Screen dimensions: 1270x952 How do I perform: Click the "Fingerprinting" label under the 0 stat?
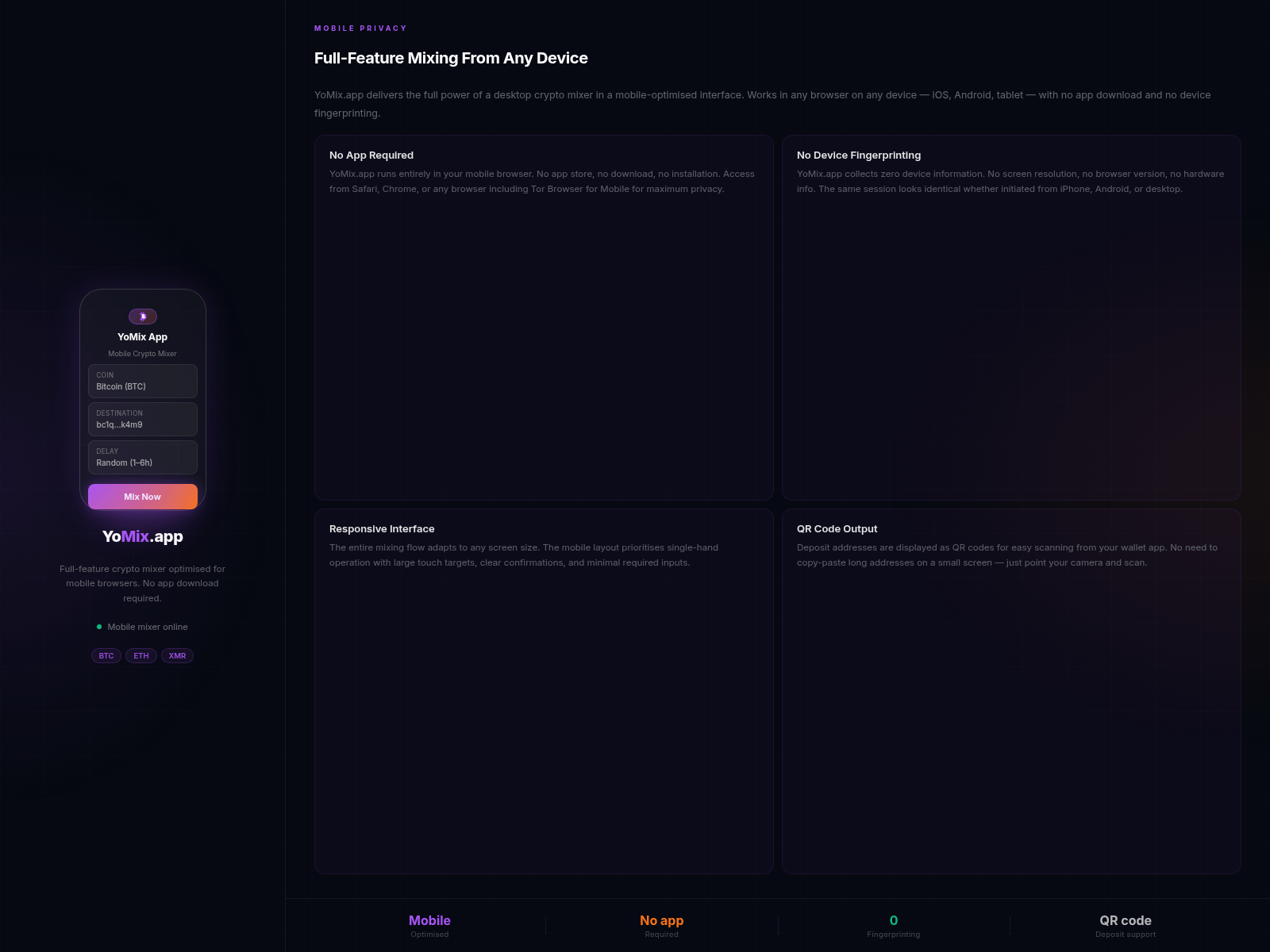click(894, 935)
